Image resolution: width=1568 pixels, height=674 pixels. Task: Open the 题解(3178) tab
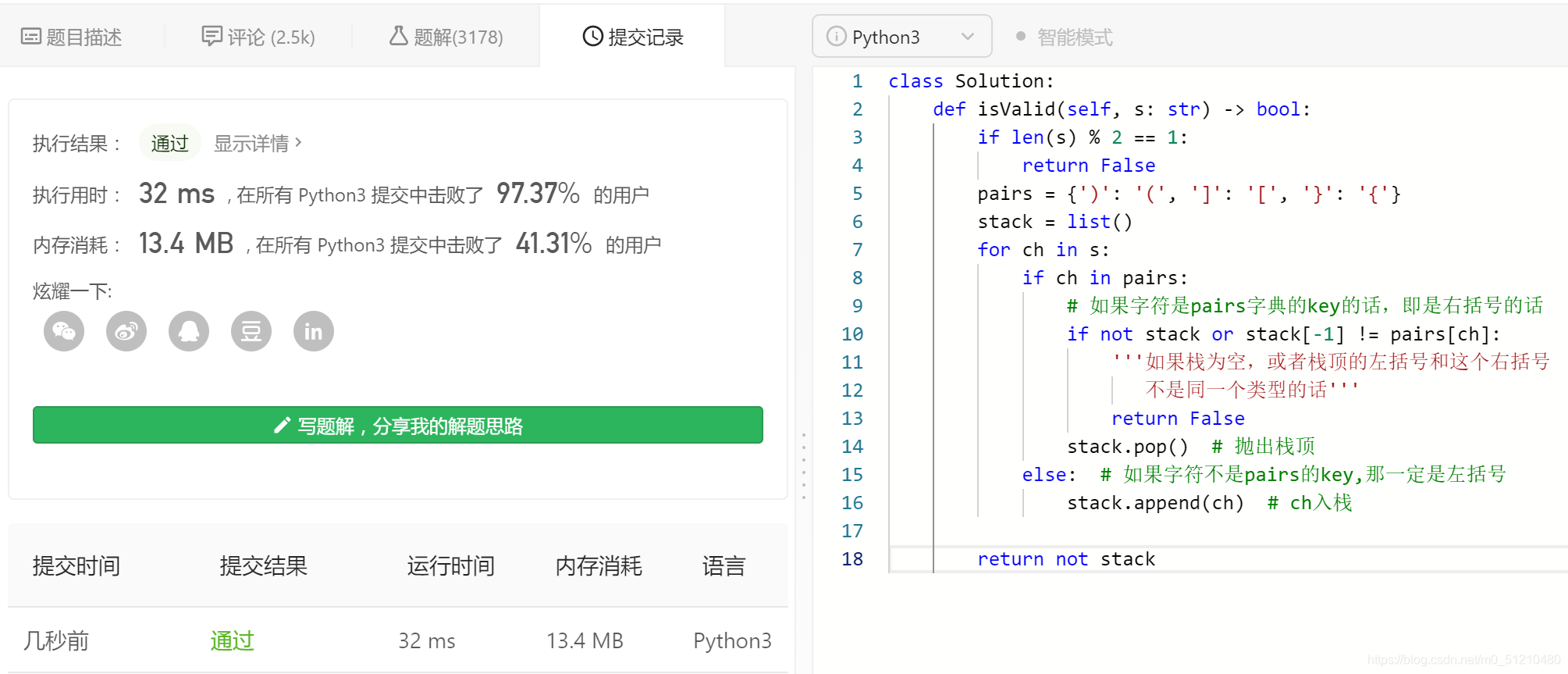[x=446, y=37]
